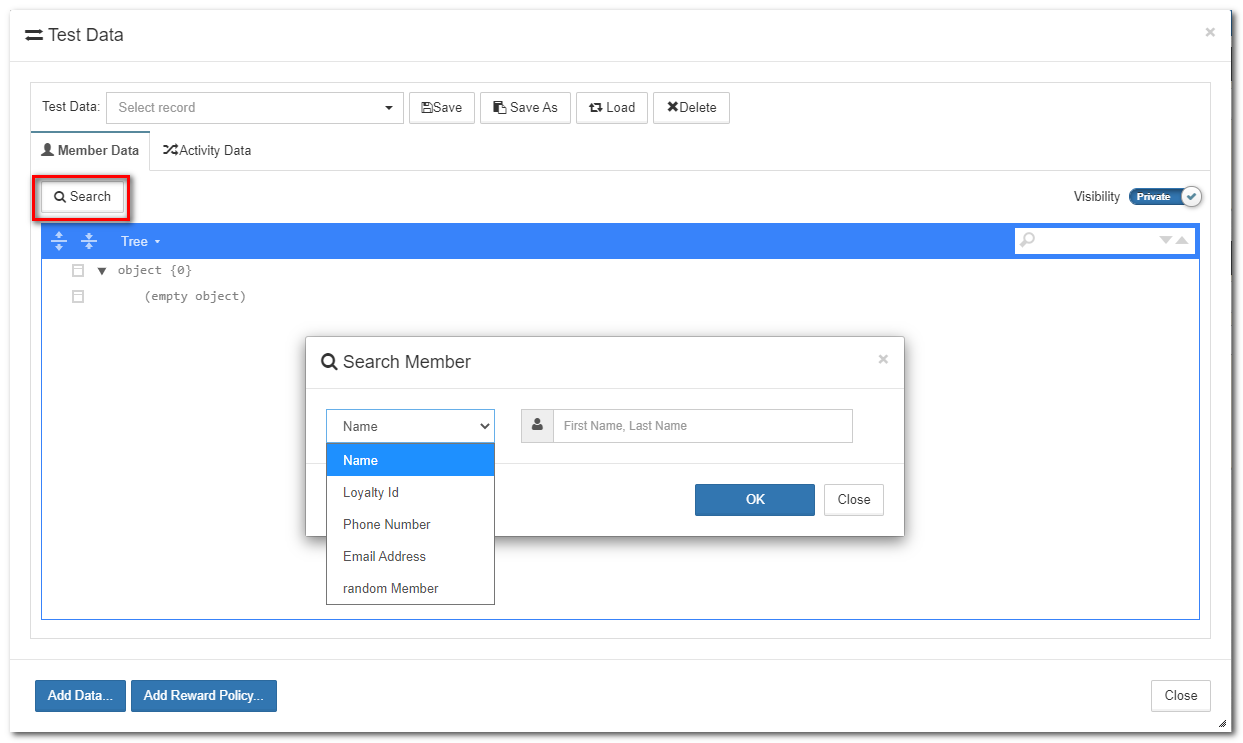Click the expand all fields icon
Screen dimensions: 1243x743
point(59,241)
